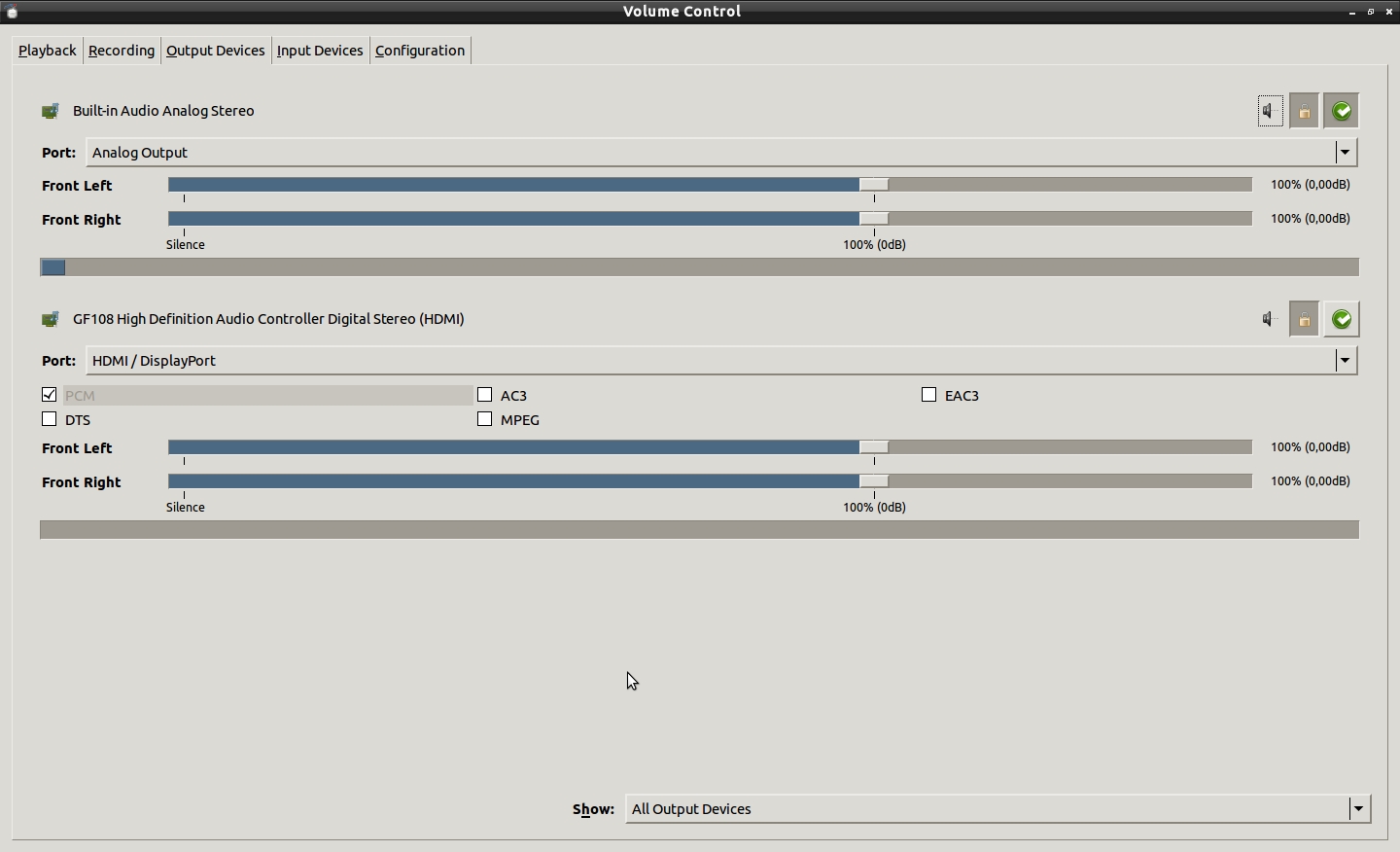Expand the HDMI / DisplayPort port dropdown
1400x852 pixels.
click(1345, 361)
